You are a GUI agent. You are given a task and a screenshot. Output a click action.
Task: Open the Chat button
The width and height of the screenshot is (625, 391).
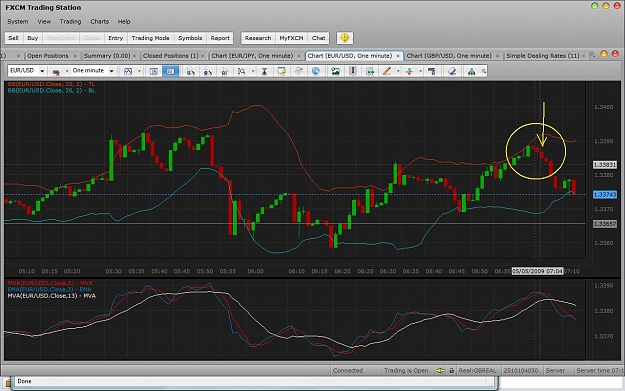(x=318, y=38)
